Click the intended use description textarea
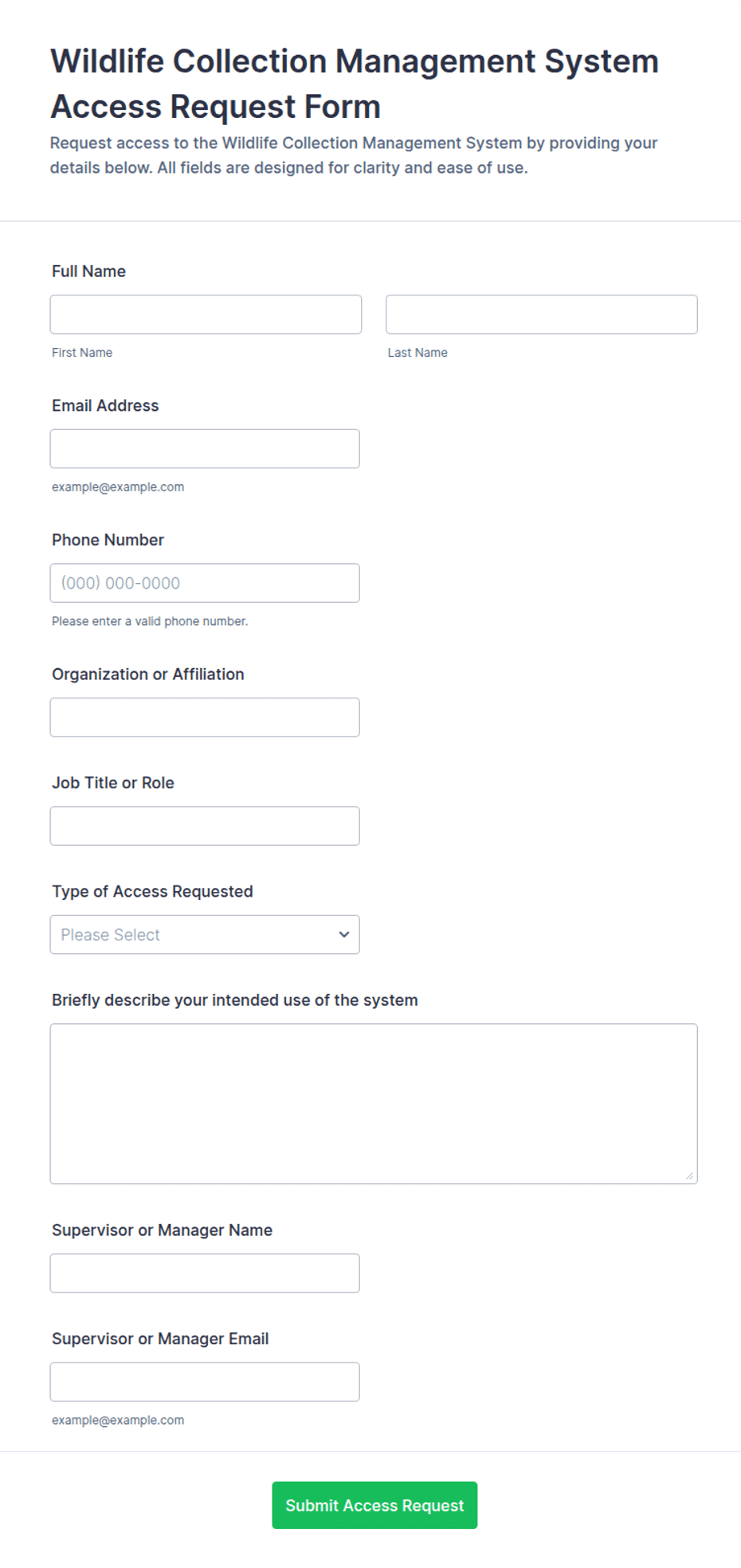Image resolution: width=741 pixels, height=1568 pixels. pos(374,1104)
